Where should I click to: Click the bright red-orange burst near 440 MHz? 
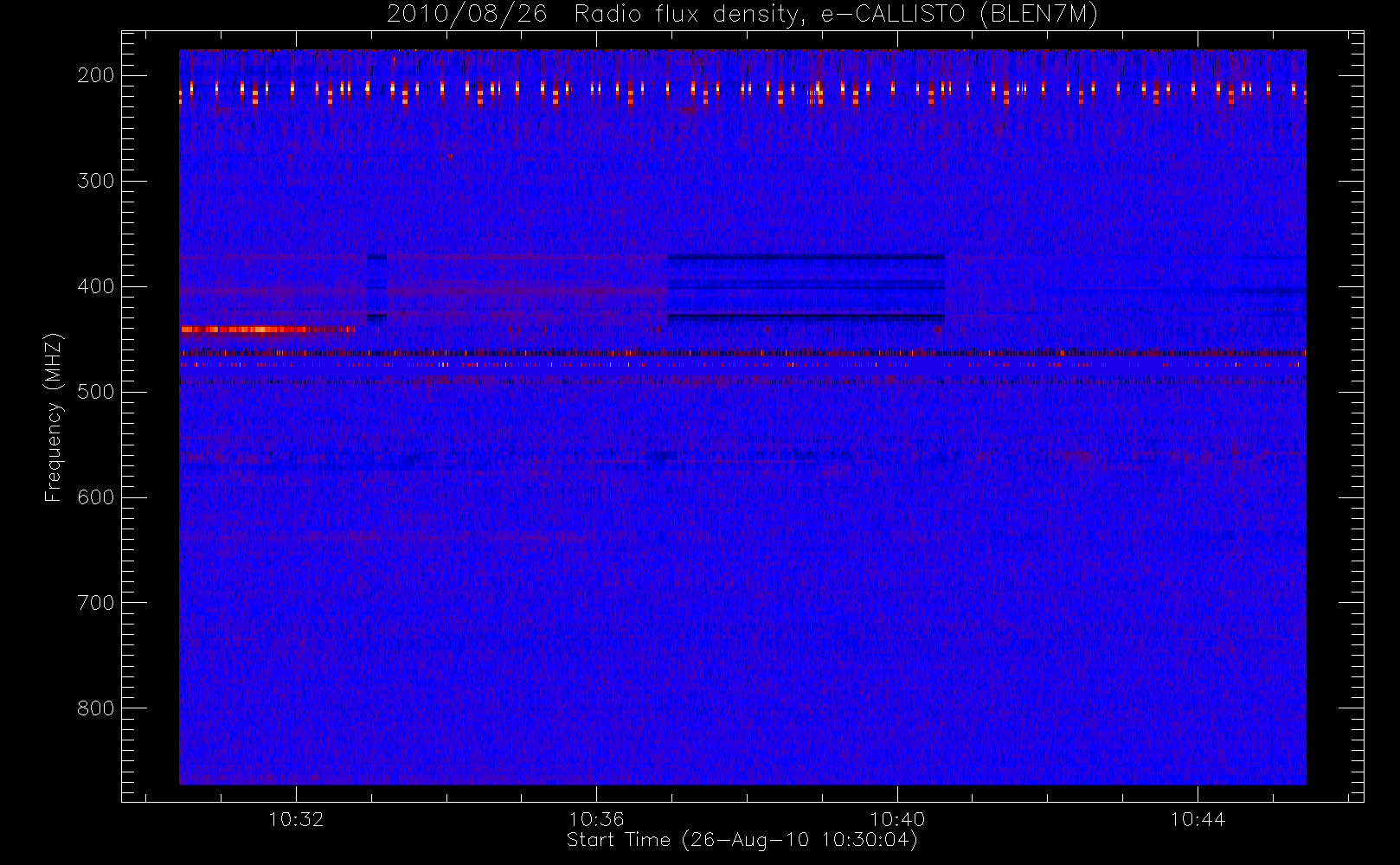coord(267,330)
